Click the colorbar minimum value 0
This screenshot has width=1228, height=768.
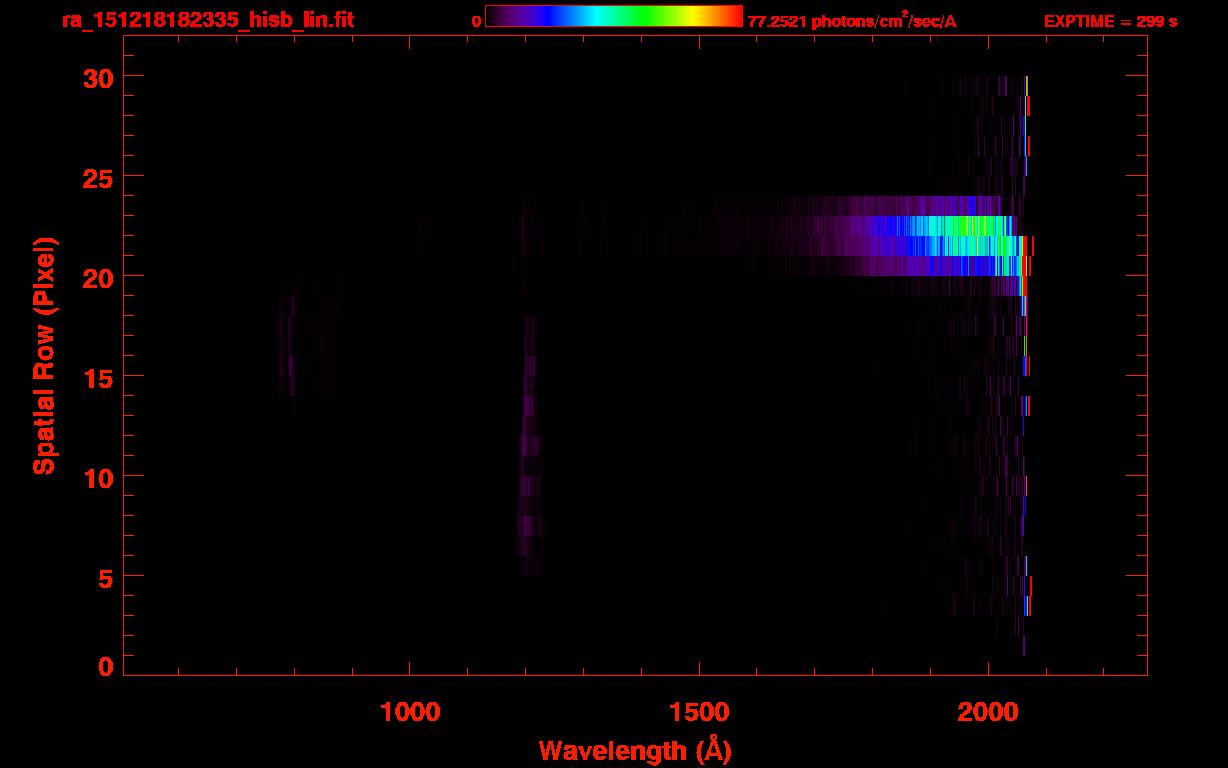pyautogui.click(x=477, y=21)
